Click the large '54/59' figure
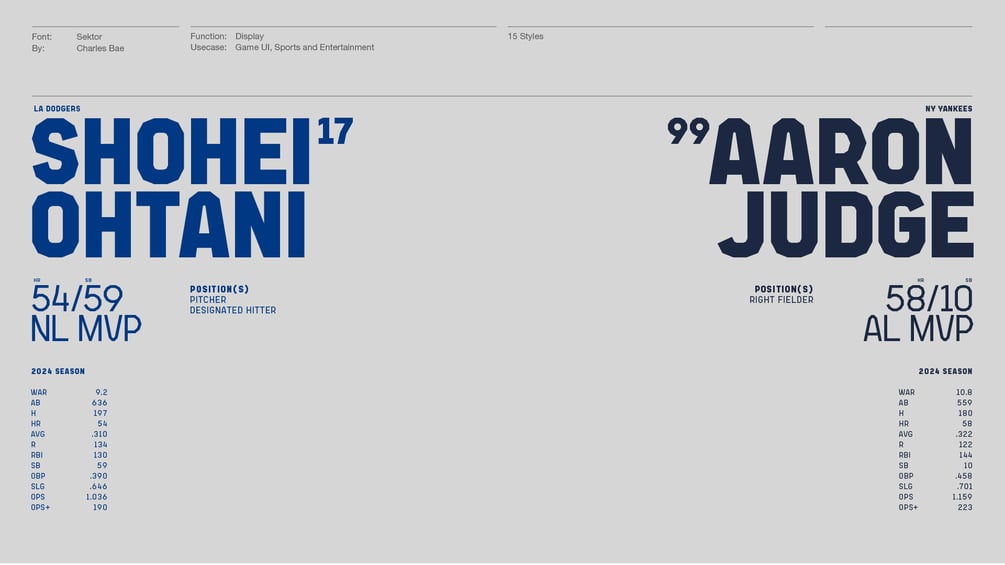 (x=77, y=299)
